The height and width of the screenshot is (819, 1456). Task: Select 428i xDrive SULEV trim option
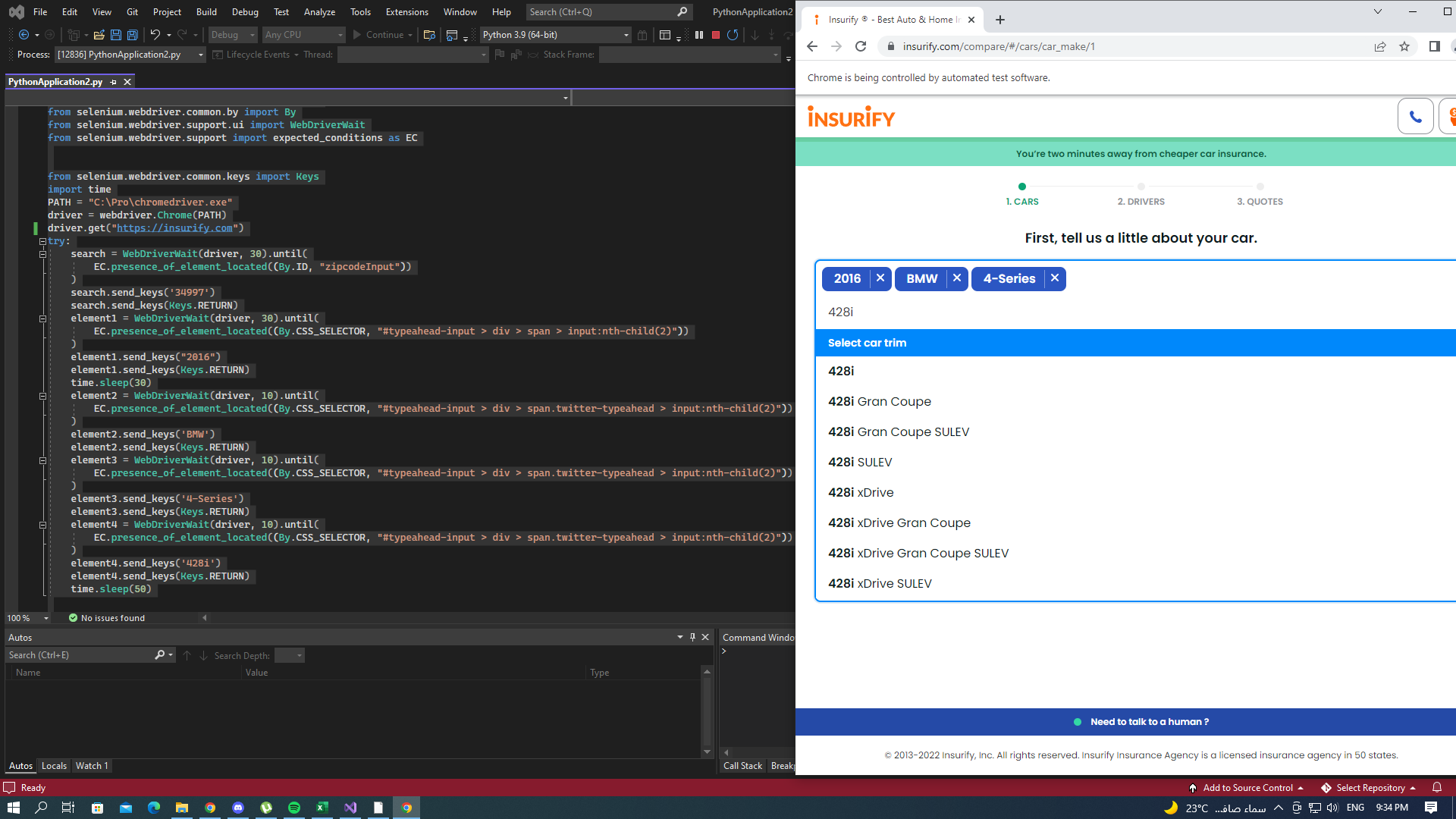click(1136, 583)
